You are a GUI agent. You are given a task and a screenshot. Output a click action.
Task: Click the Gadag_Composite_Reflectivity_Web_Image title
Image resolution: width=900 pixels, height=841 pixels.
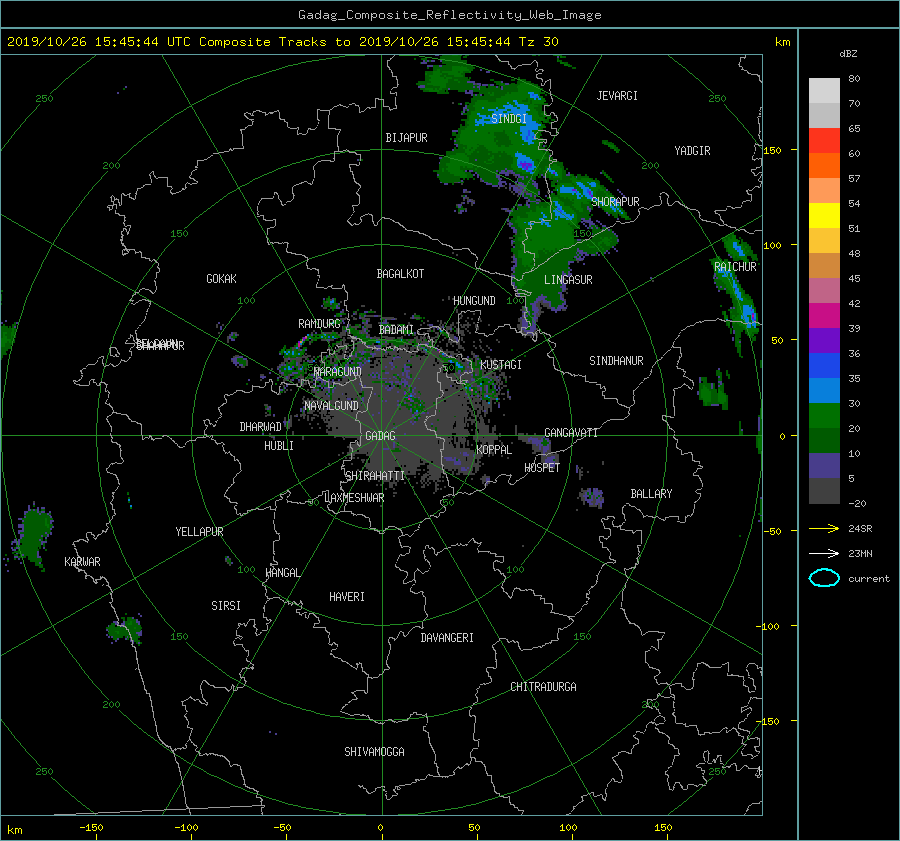coord(449,15)
